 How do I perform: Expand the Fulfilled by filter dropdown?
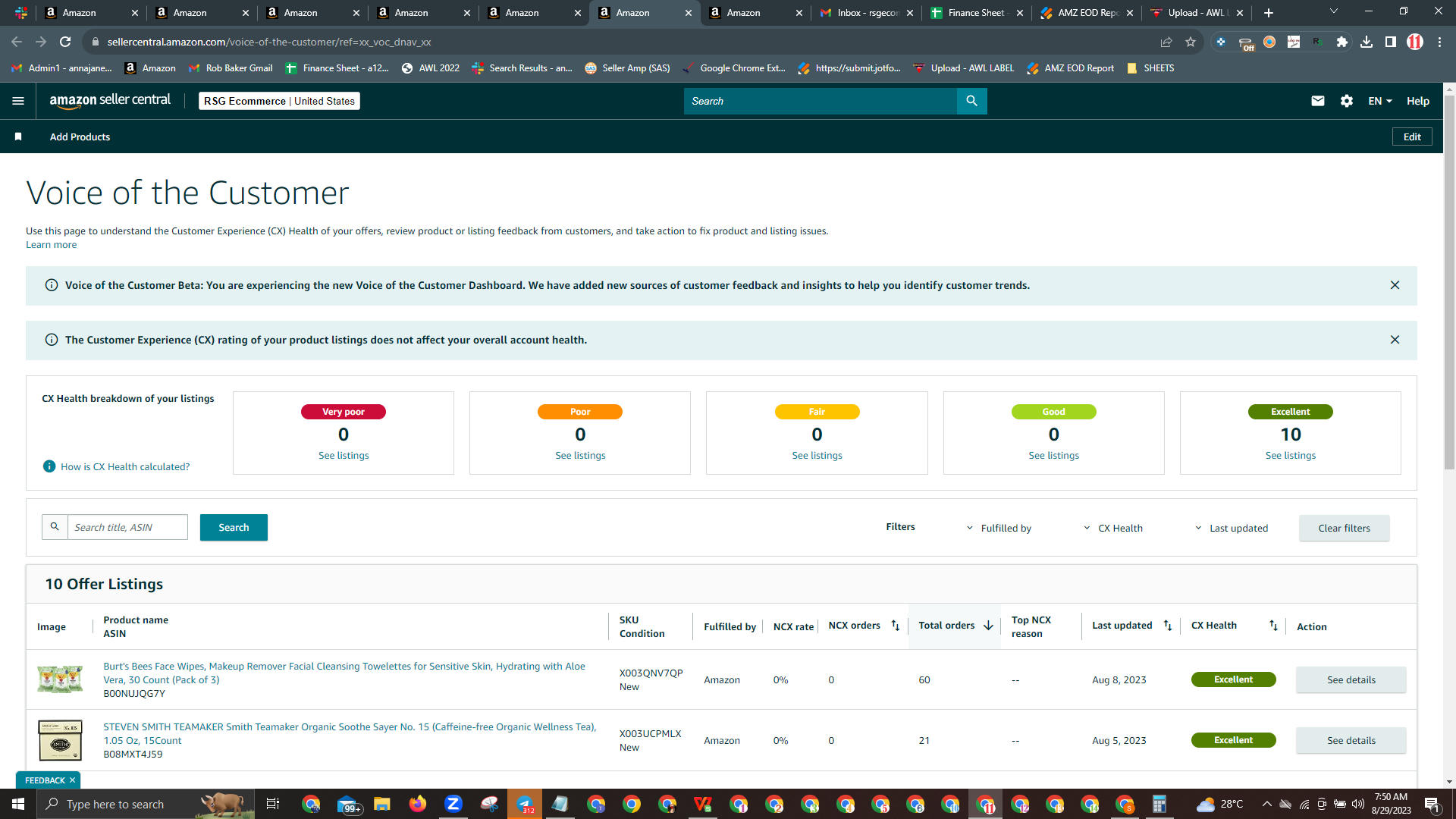click(999, 528)
